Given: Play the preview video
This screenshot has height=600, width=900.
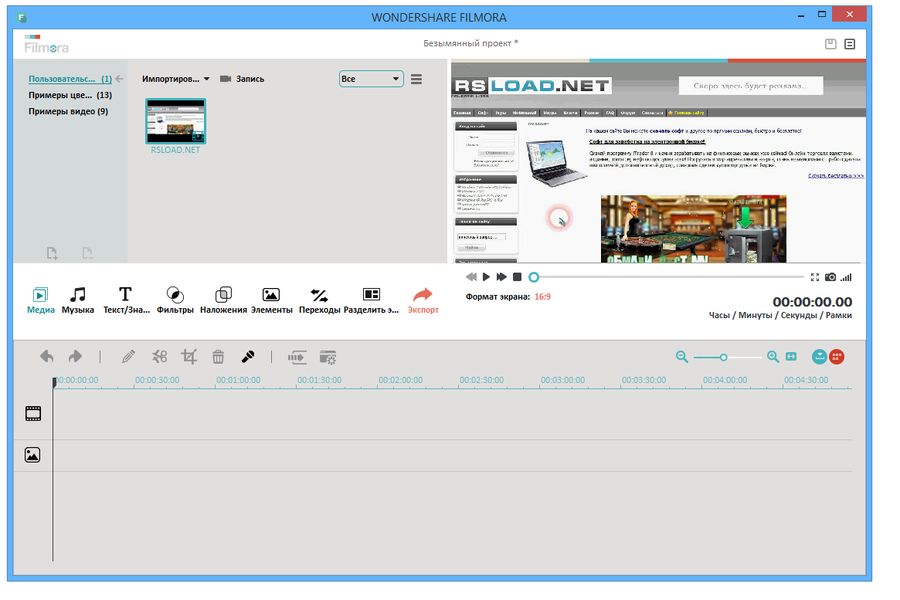Looking at the screenshot, I should 486,277.
